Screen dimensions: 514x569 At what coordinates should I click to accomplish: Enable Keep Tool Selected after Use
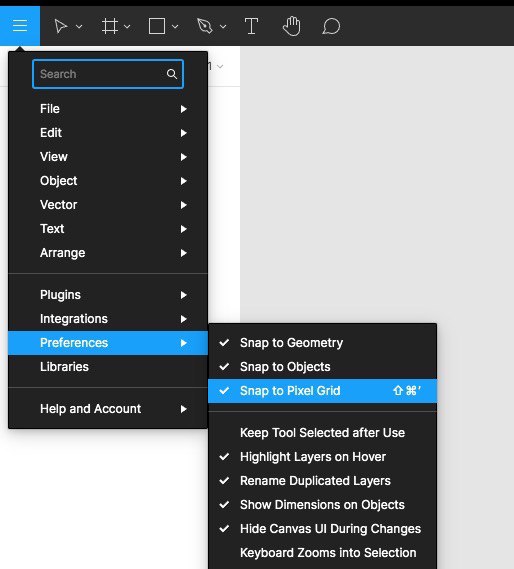323,433
